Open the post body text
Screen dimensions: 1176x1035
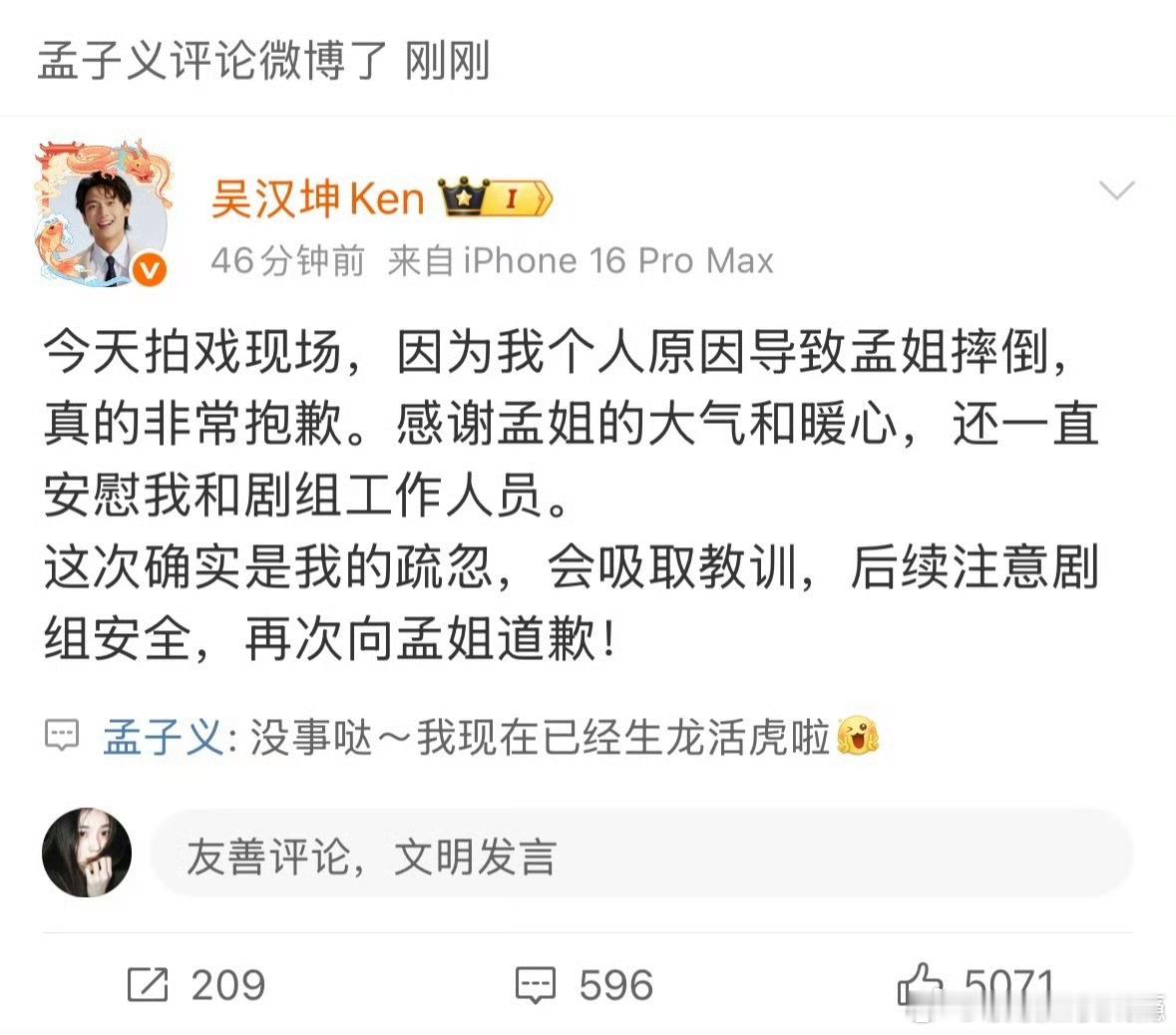click(571, 496)
